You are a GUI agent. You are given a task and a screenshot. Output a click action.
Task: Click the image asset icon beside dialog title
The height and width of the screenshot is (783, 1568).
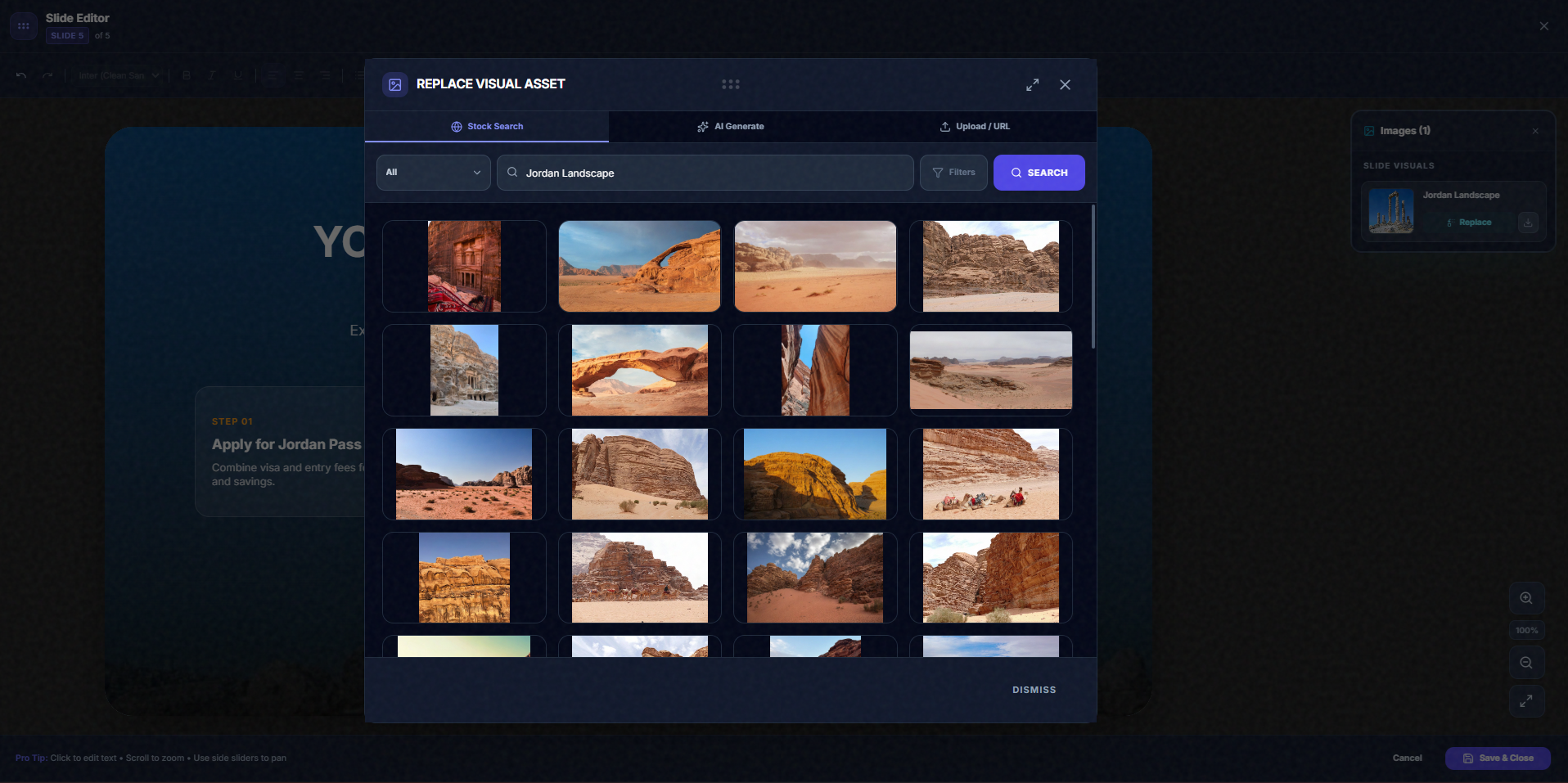pyautogui.click(x=395, y=84)
